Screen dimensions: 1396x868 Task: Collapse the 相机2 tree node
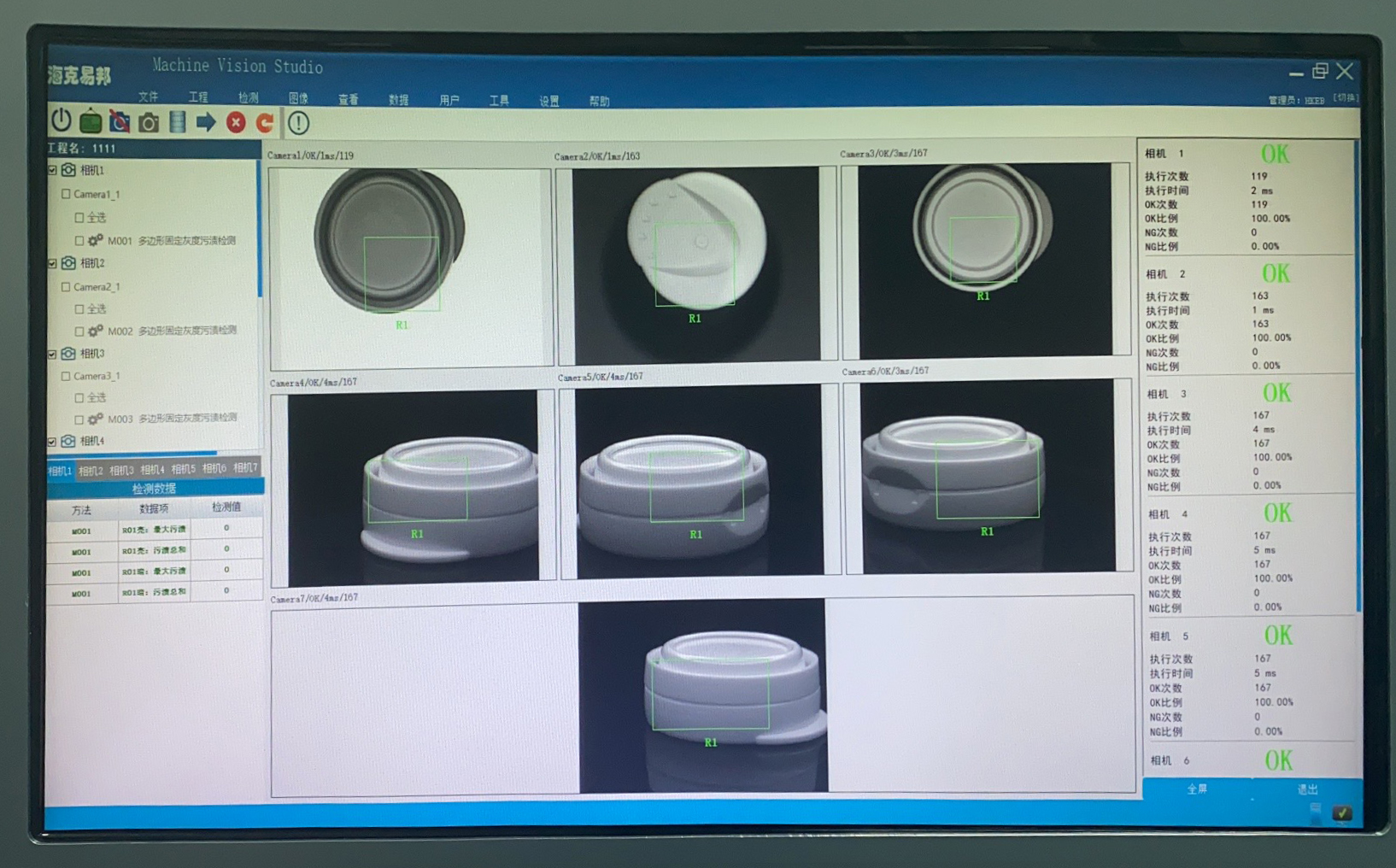pyautogui.click(x=53, y=263)
